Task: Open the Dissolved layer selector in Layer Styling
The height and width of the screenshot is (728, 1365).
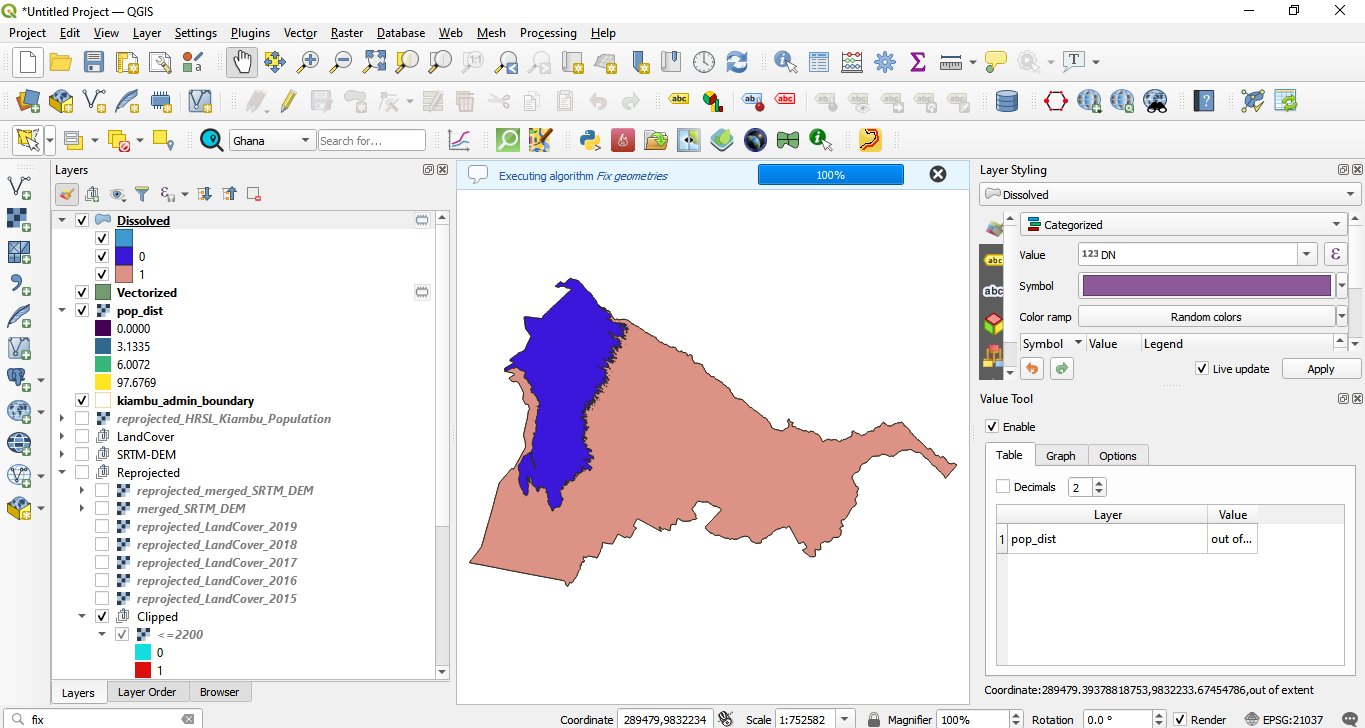Action: (x=1170, y=195)
